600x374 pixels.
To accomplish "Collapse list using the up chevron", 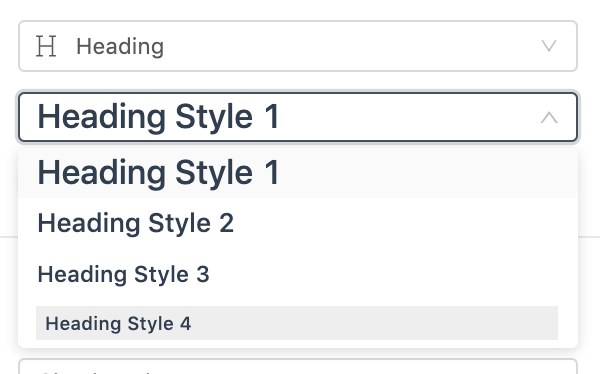I will coord(549,117).
